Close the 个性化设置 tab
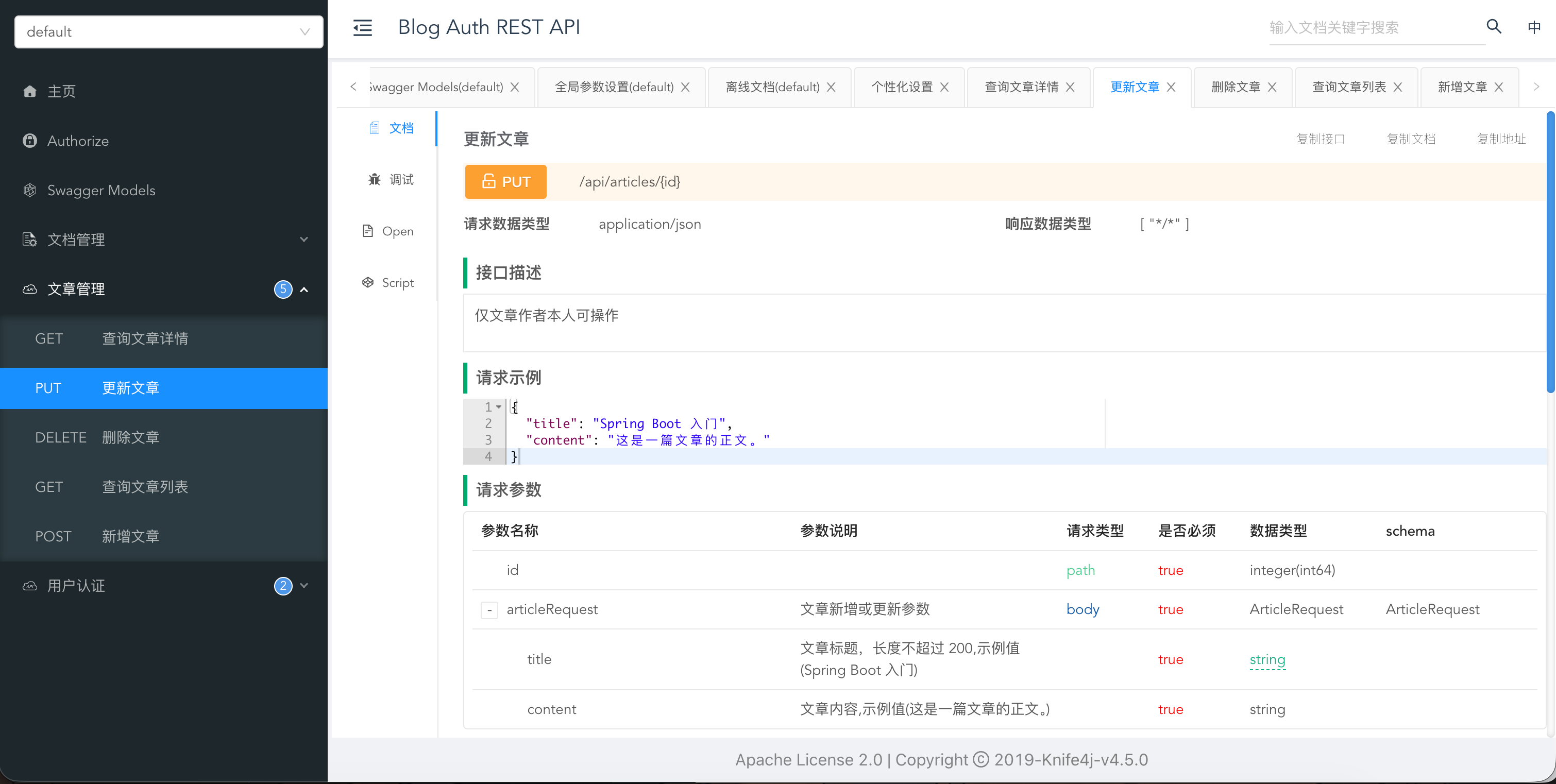This screenshot has width=1556, height=784. click(x=944, y=88)
